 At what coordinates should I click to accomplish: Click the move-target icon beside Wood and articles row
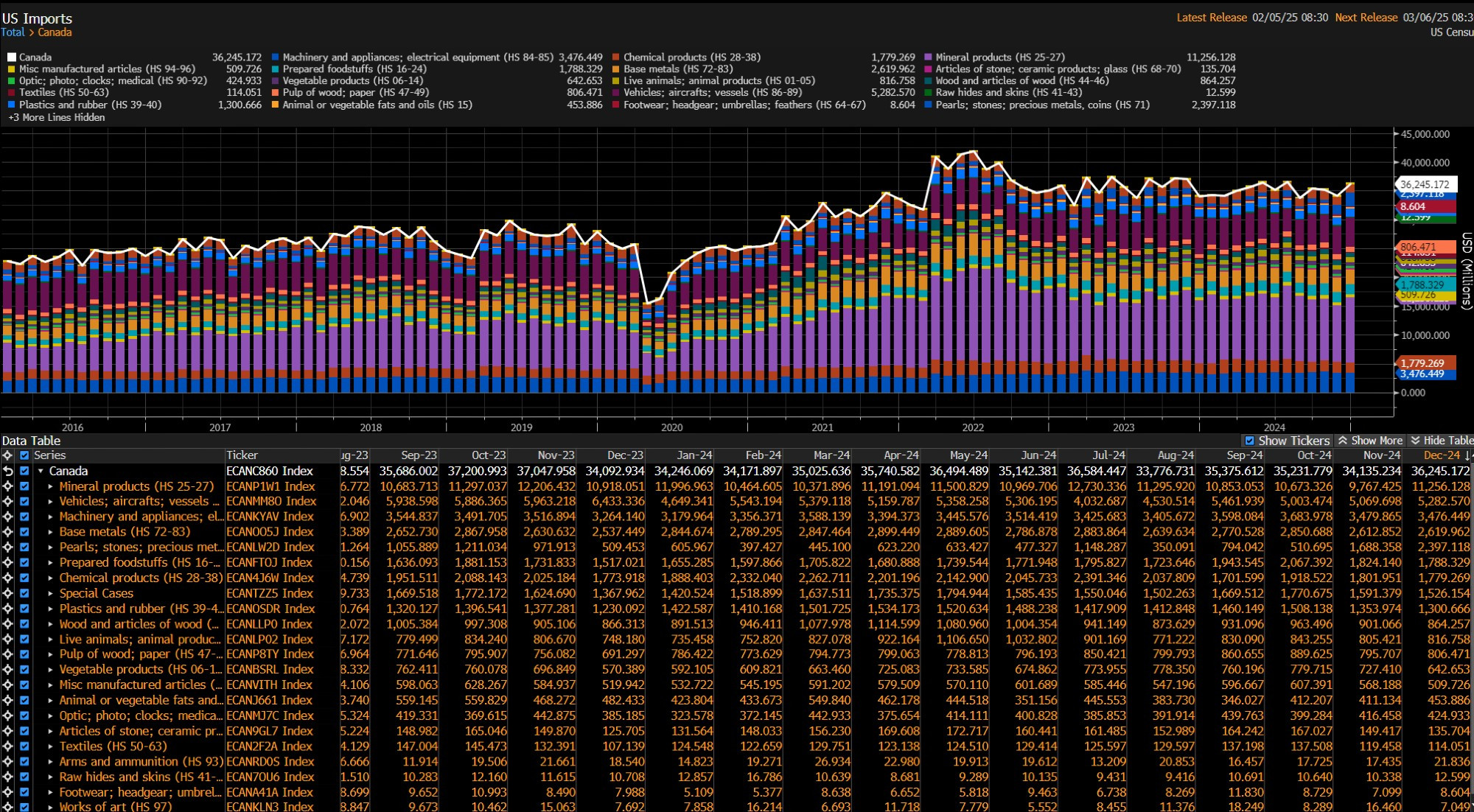(x=8, y=624)
